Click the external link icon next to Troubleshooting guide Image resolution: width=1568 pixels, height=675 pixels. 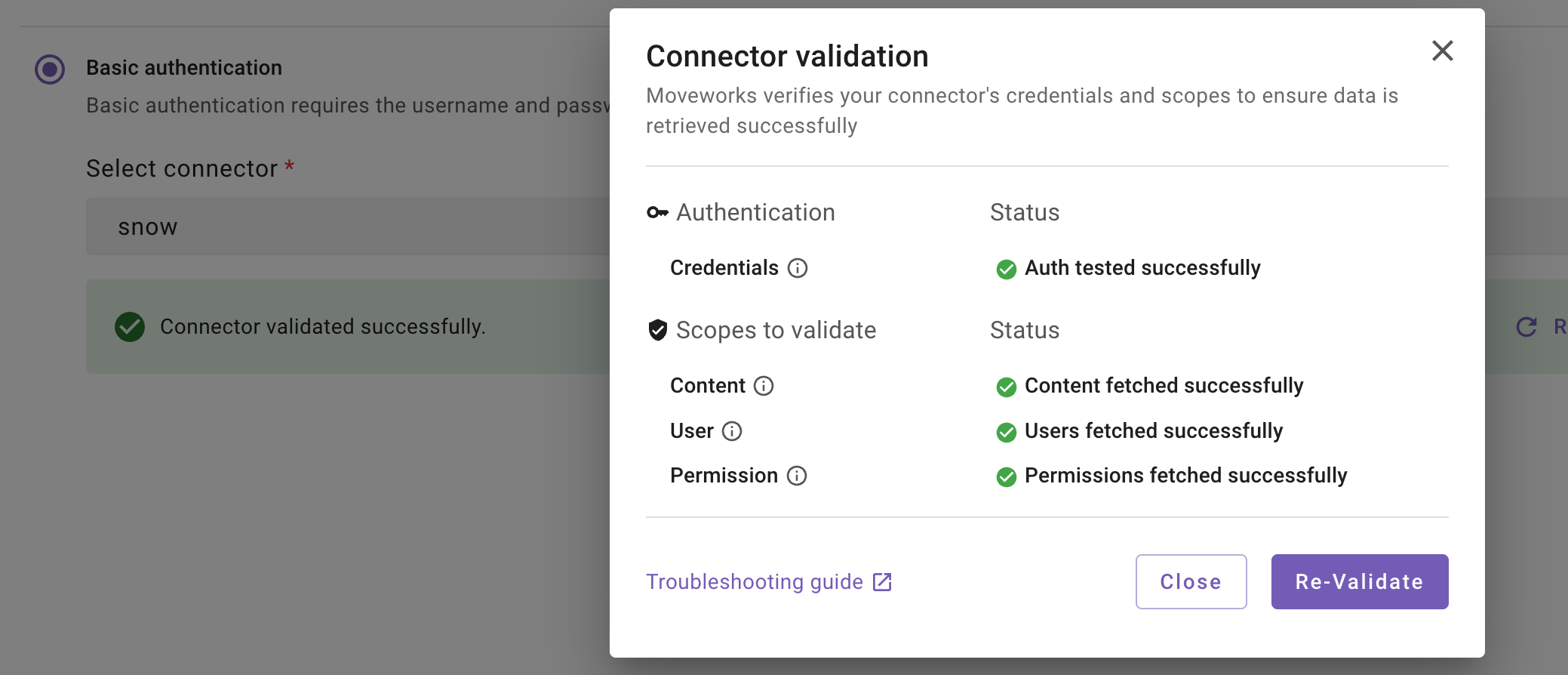pos(882,582)
